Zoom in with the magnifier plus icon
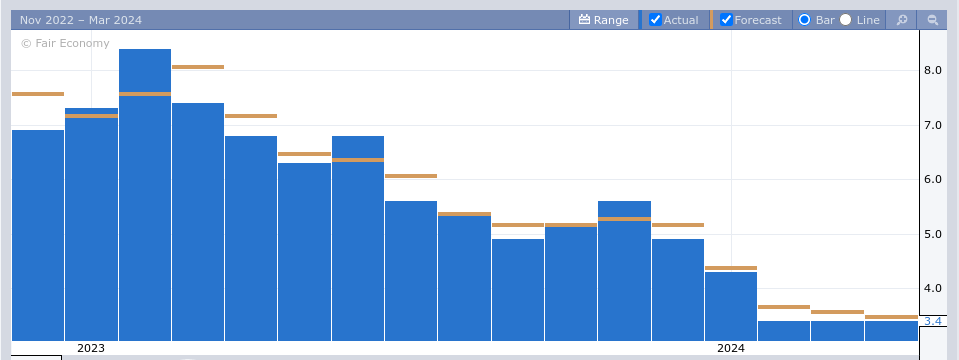The height and width of the screenshot is (360, 959). (x=902, y=20)
